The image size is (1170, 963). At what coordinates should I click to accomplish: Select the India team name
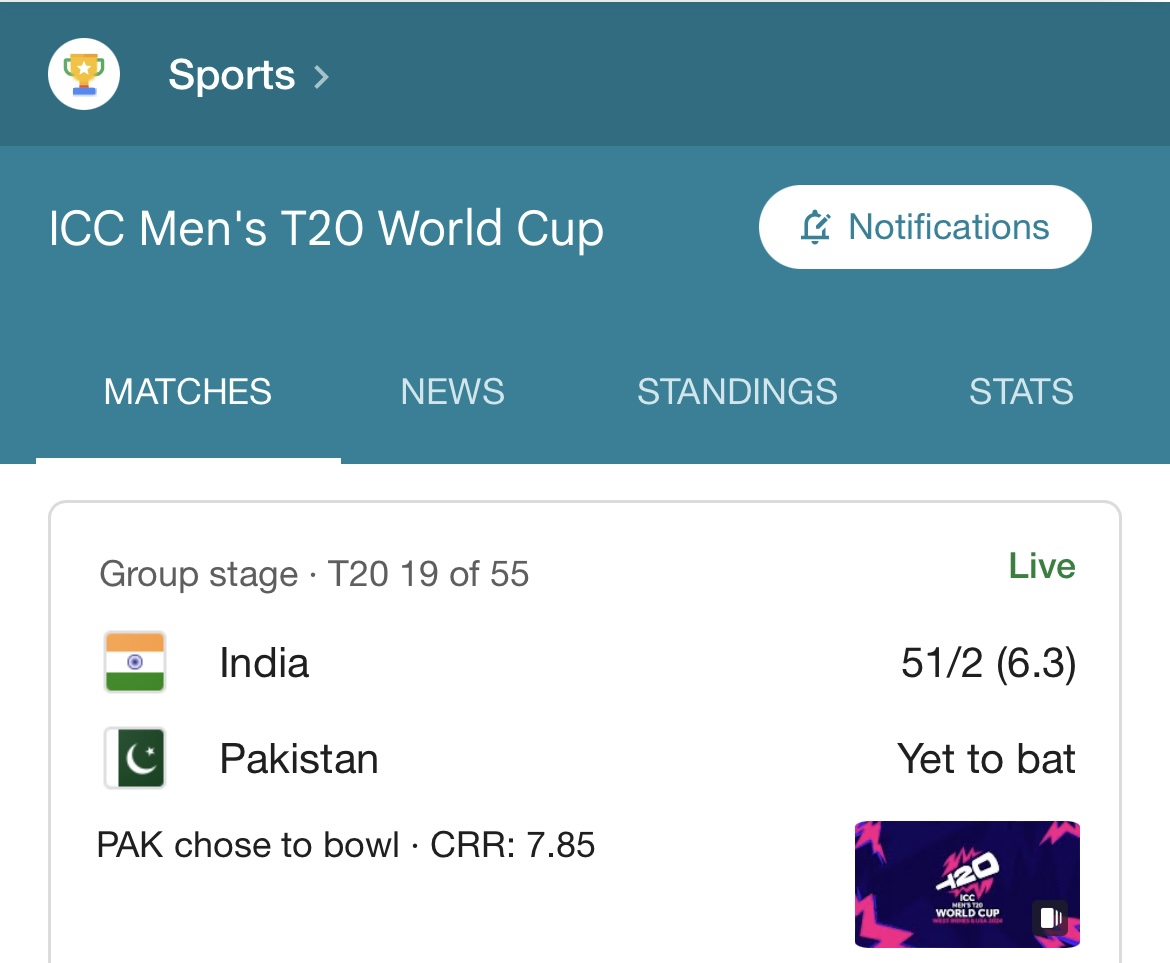coord(264,662)
